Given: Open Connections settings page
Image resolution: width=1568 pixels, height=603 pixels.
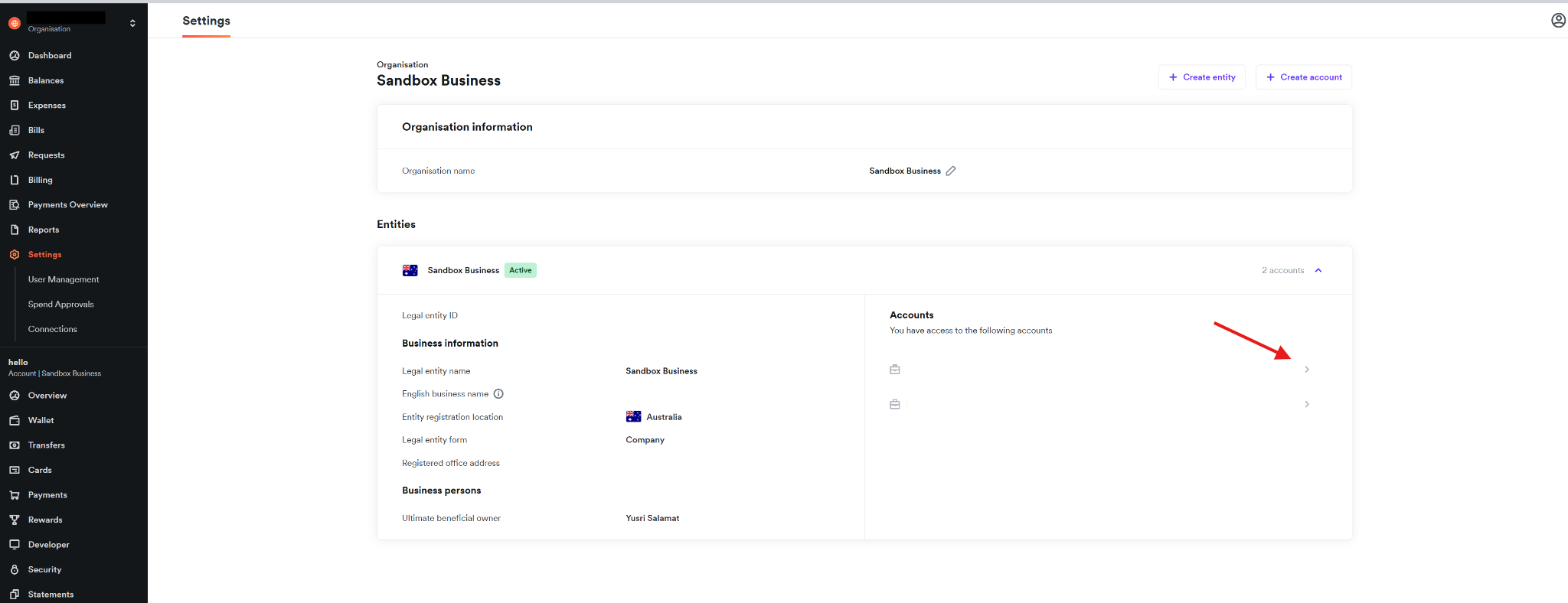Looking at the screenshot, I should (x=53, y=329).
